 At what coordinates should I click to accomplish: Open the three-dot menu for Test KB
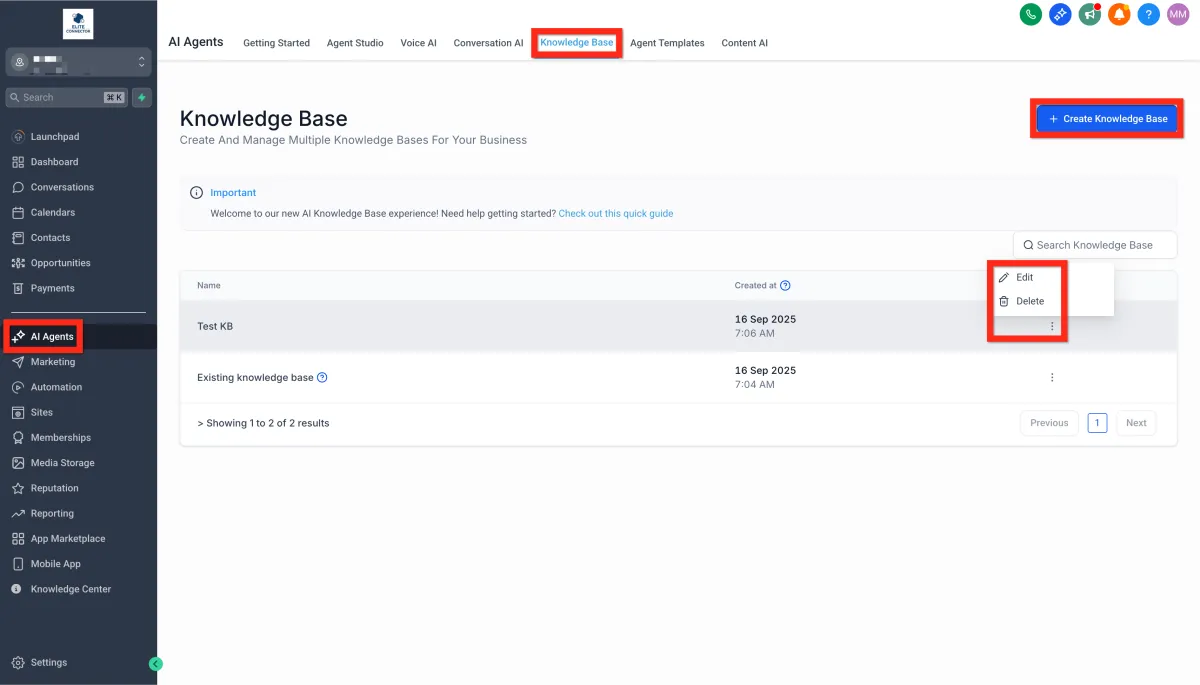coord(1052,327)
